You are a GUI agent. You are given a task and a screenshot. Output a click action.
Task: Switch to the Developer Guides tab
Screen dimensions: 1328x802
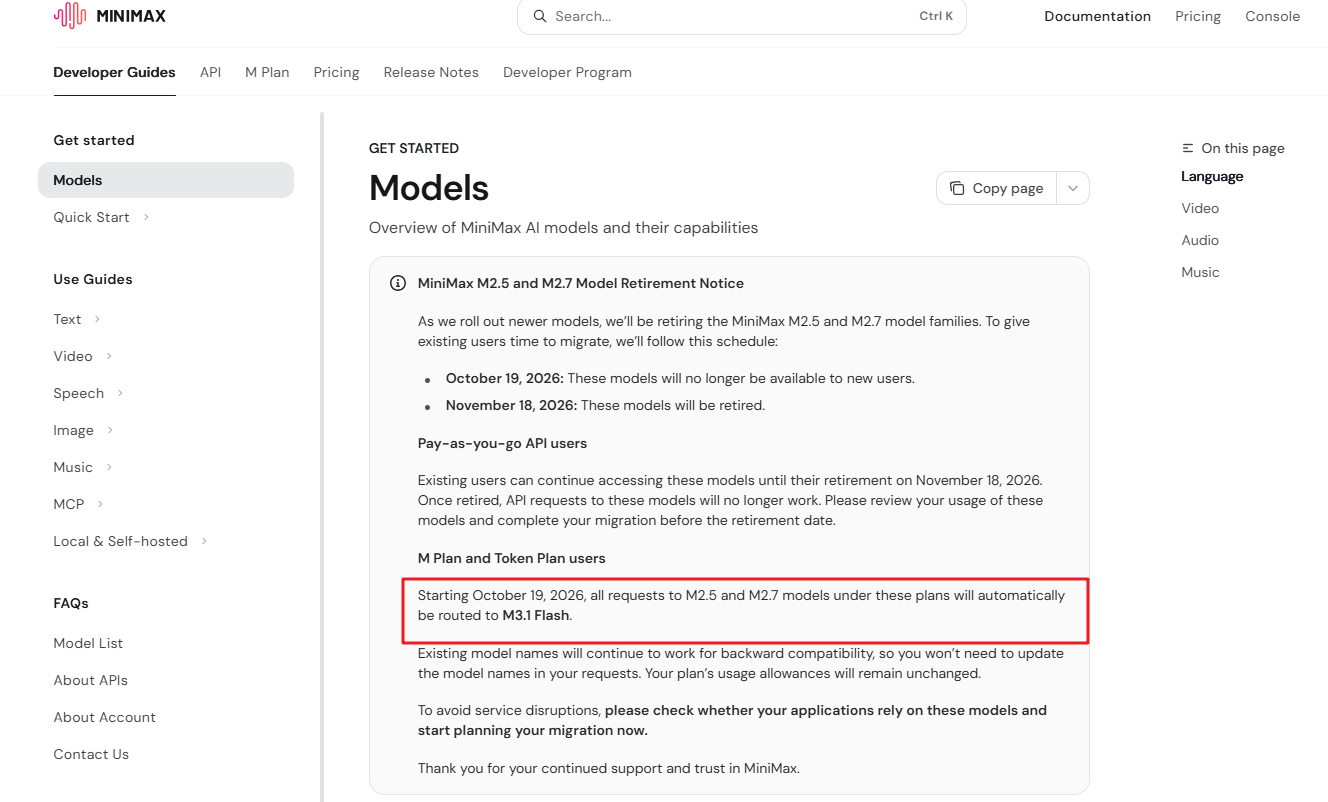(x=114, y=72)
